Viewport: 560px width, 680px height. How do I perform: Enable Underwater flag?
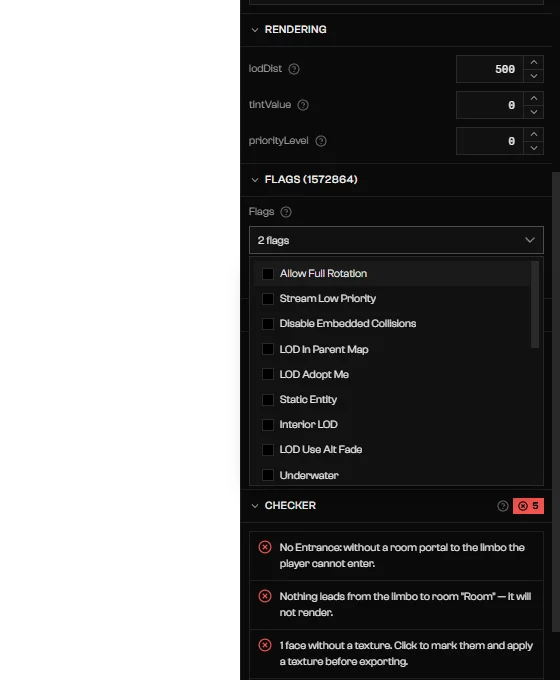[x=268, y=475]
